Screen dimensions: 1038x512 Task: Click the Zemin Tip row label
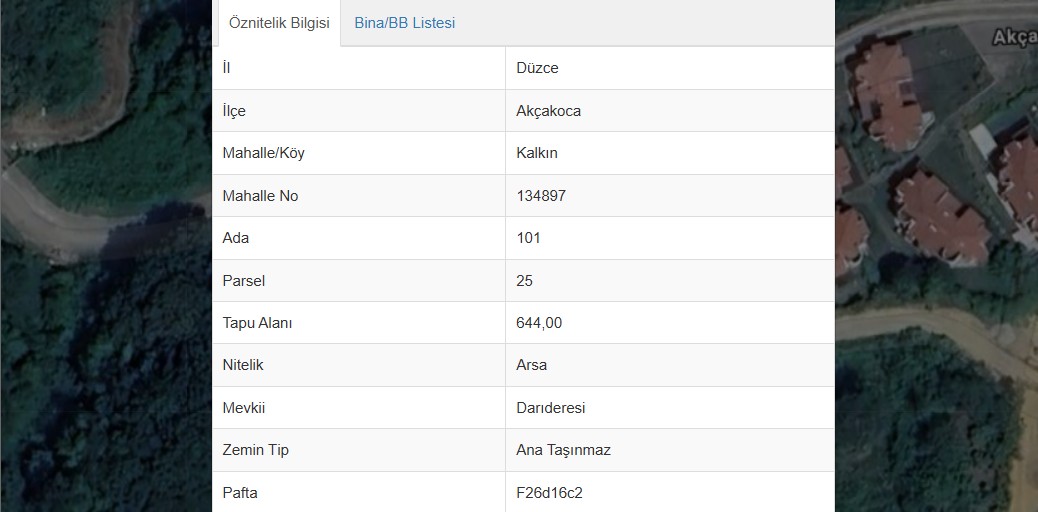point(256,450)
